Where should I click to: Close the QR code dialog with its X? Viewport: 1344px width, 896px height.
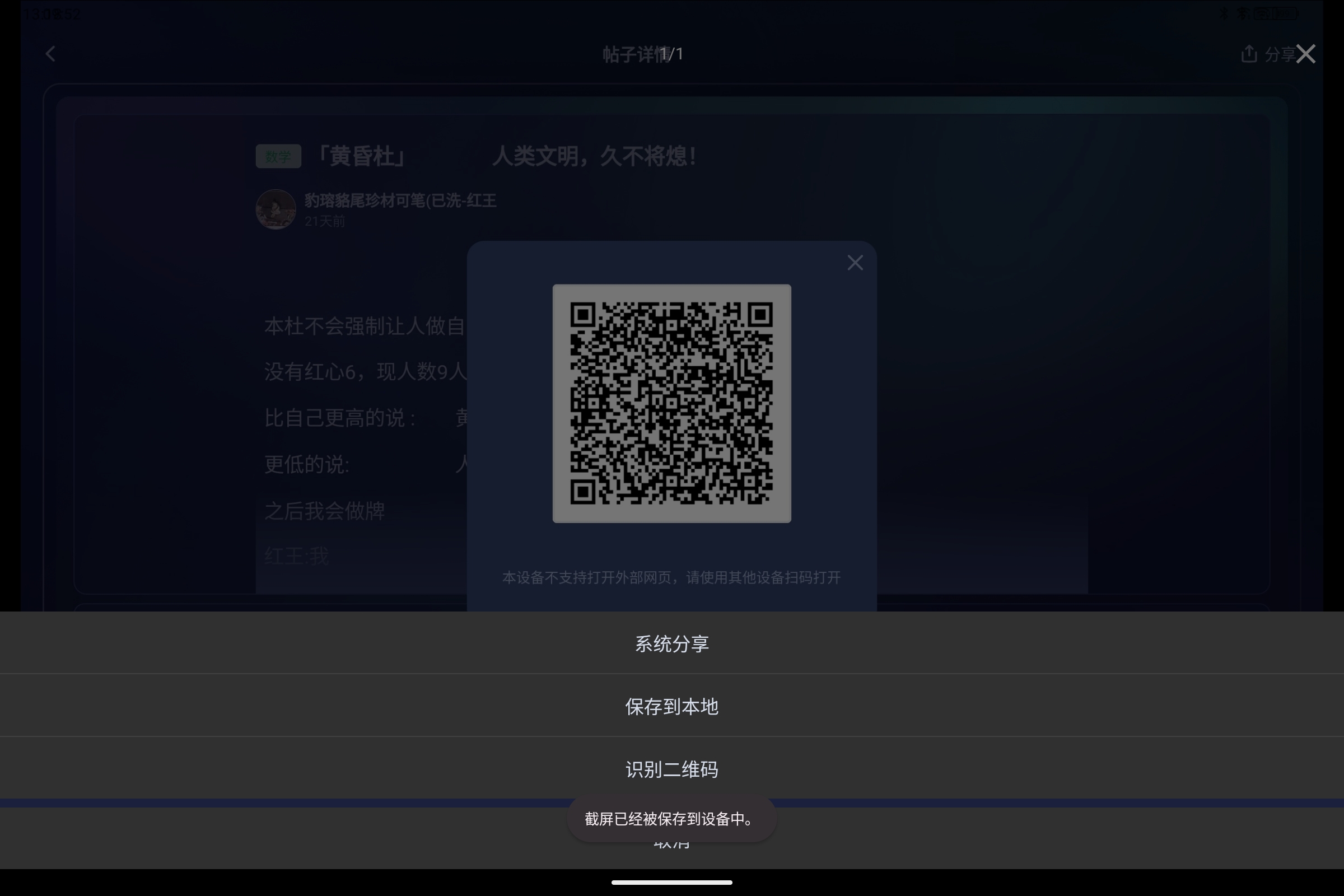(x=855, y=262)
